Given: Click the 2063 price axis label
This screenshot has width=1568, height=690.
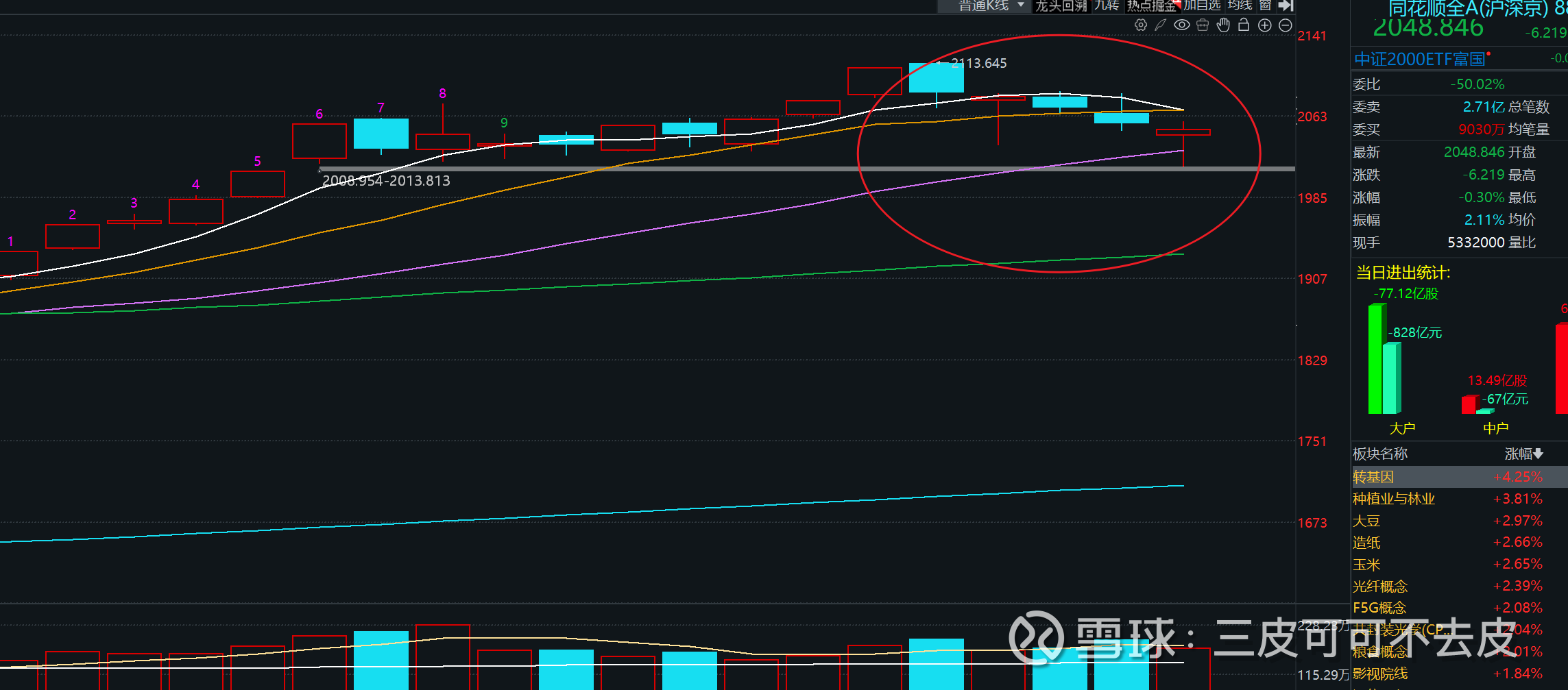Looking at the screenshot, I should point(1312,116).
